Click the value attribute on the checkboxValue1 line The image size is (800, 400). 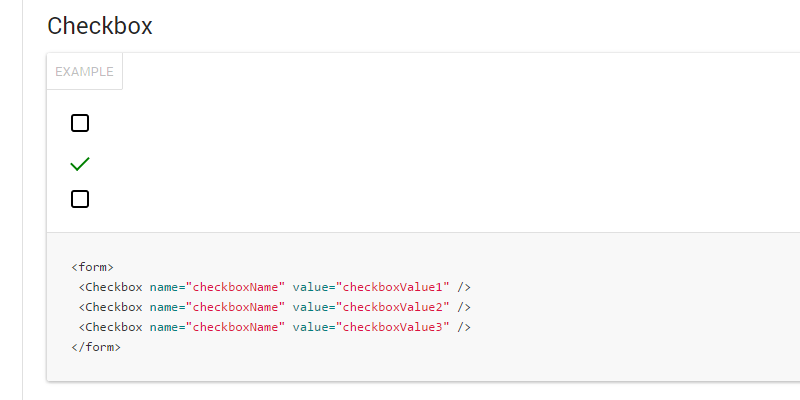[x=310, y=287]
